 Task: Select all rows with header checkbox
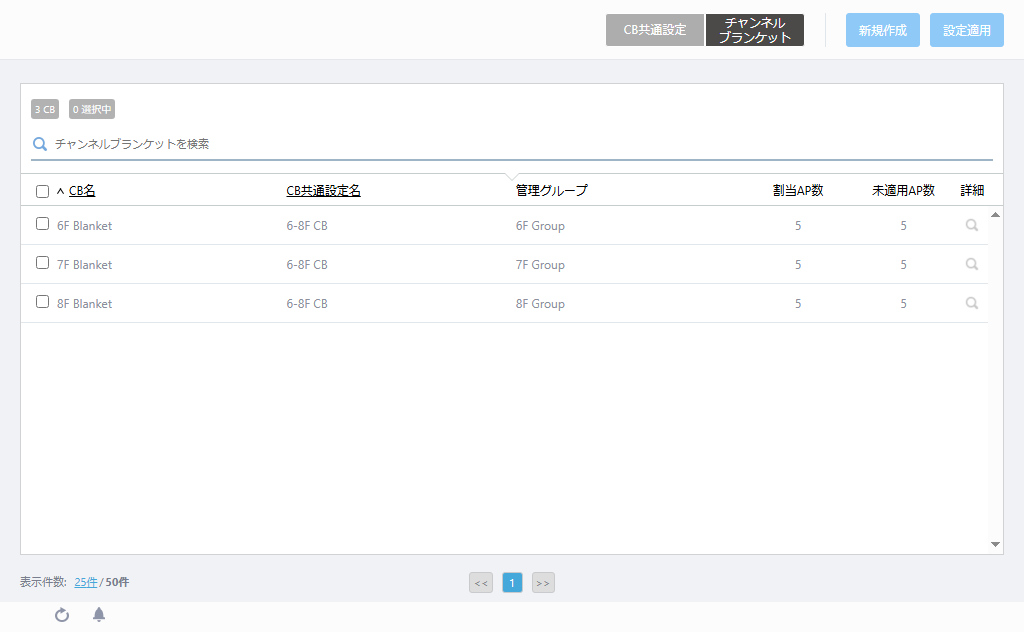[x=42, y=191]
